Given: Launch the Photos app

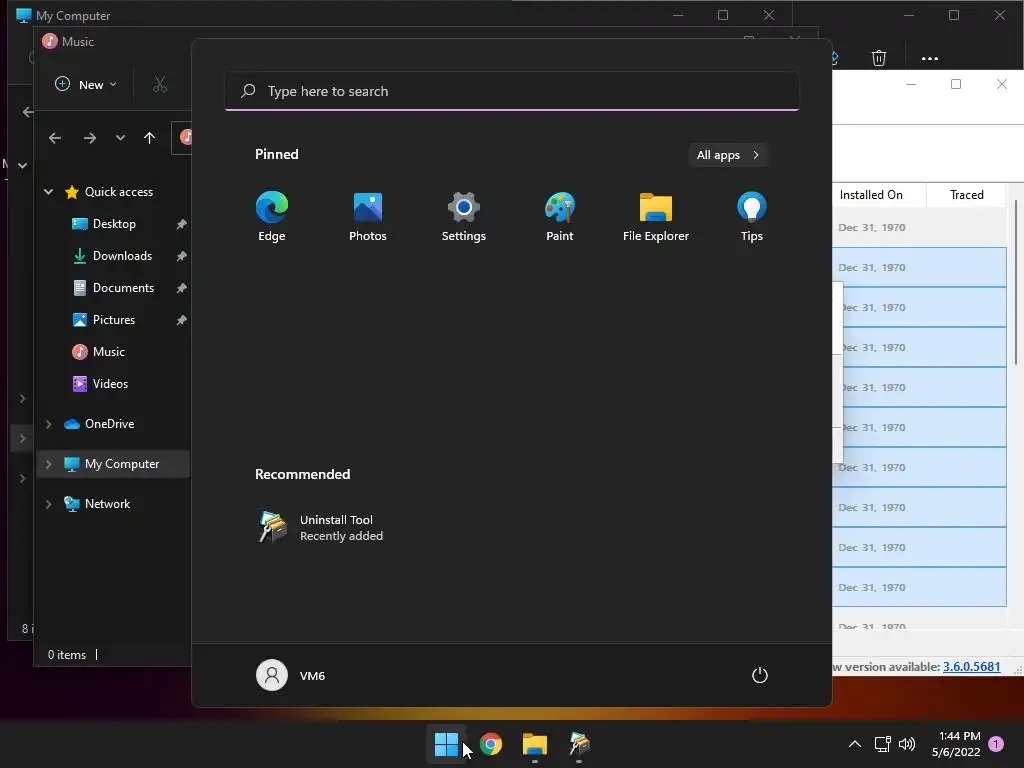Looking at the screenshot, I should tap(368, 216).
